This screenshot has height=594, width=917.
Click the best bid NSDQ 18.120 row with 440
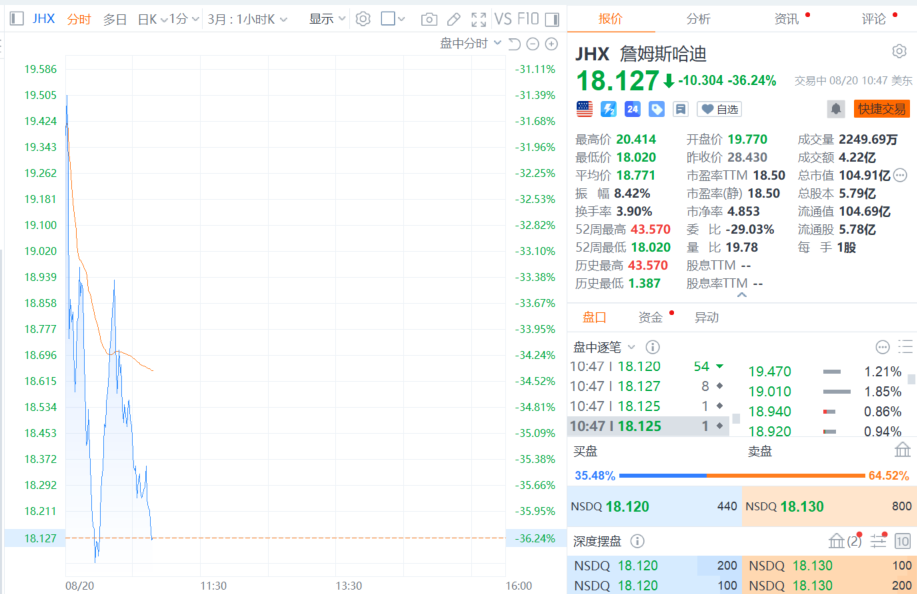pos(654,506)
